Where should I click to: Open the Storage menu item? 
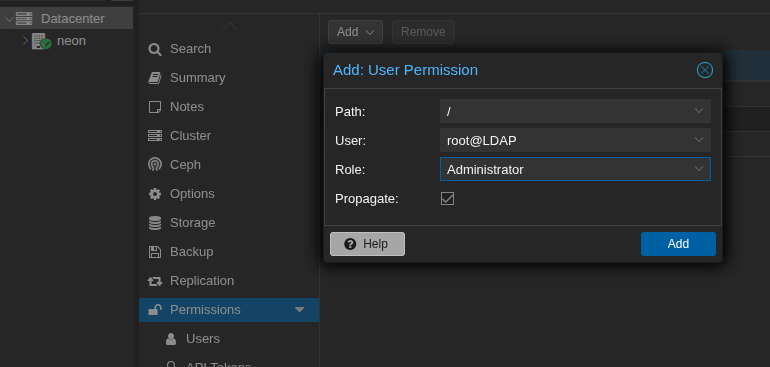[229, 223]
